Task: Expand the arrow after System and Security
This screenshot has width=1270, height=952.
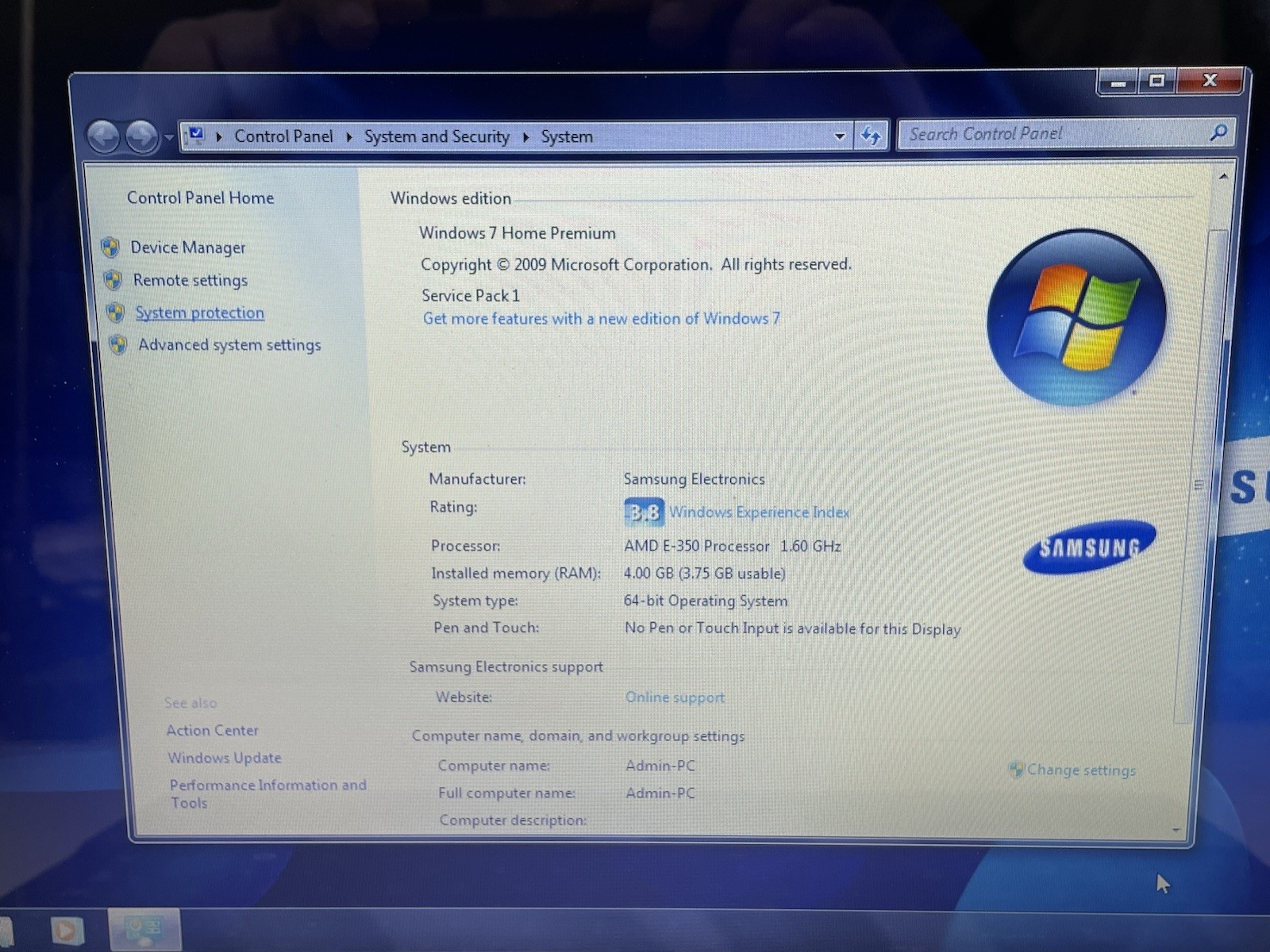Action: tap(525, 137)
